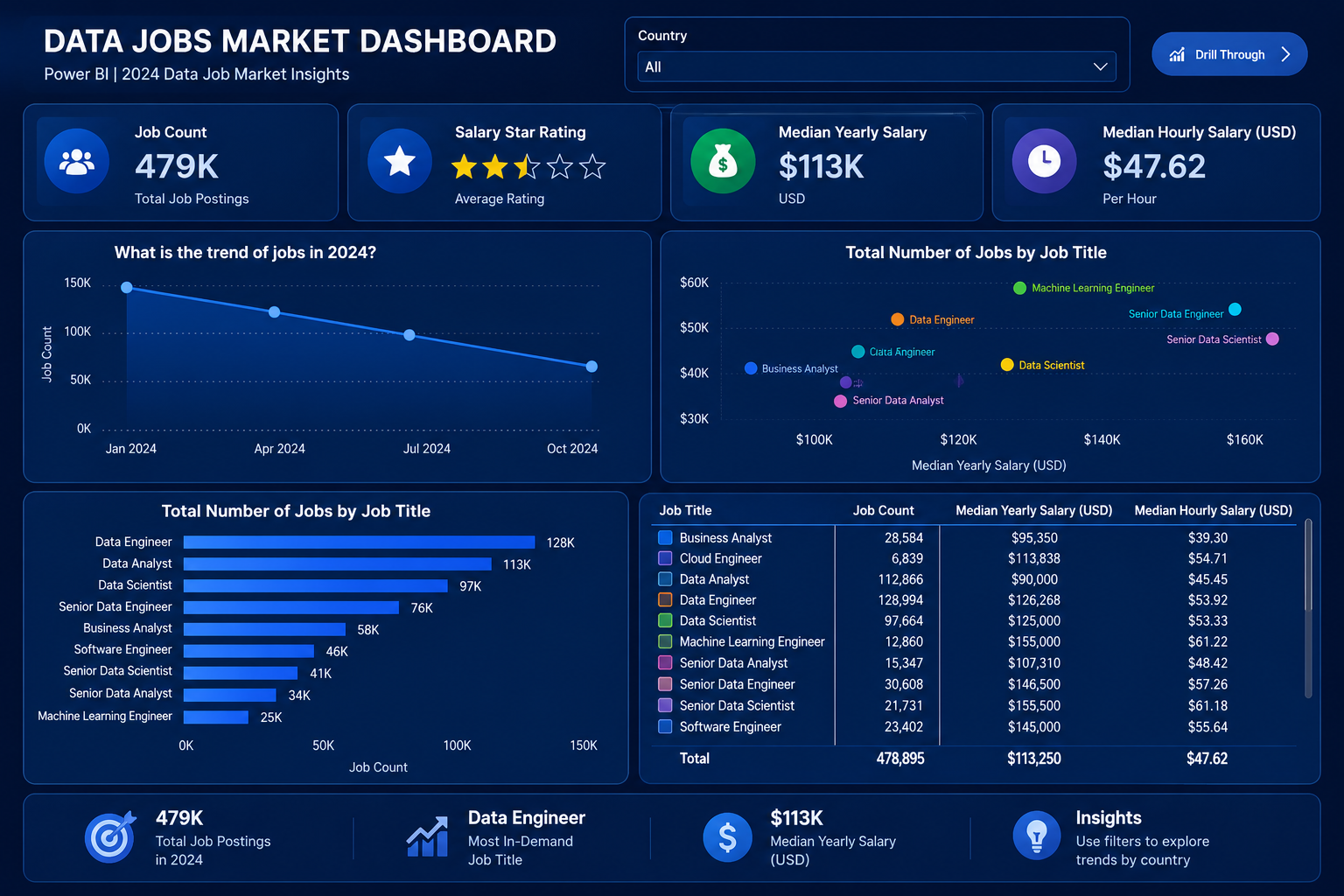Click the Business Analyst blue scatter dot
1344x896 pixels.
(x=751, y=368)
